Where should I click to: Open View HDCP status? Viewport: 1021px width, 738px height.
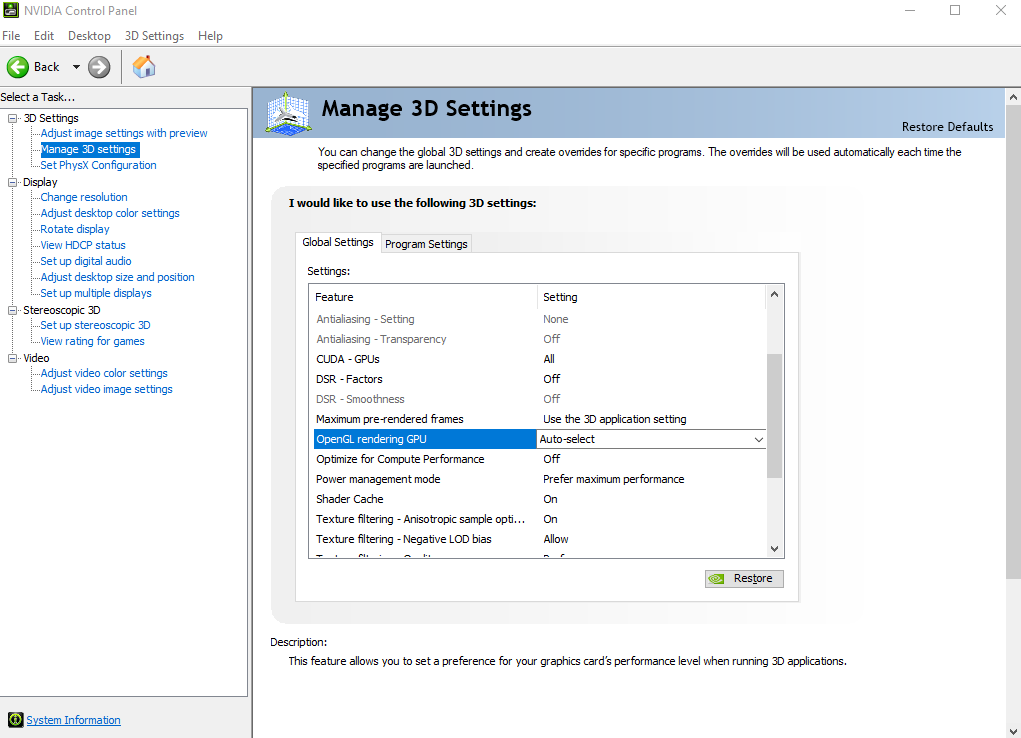pos(83,245)
